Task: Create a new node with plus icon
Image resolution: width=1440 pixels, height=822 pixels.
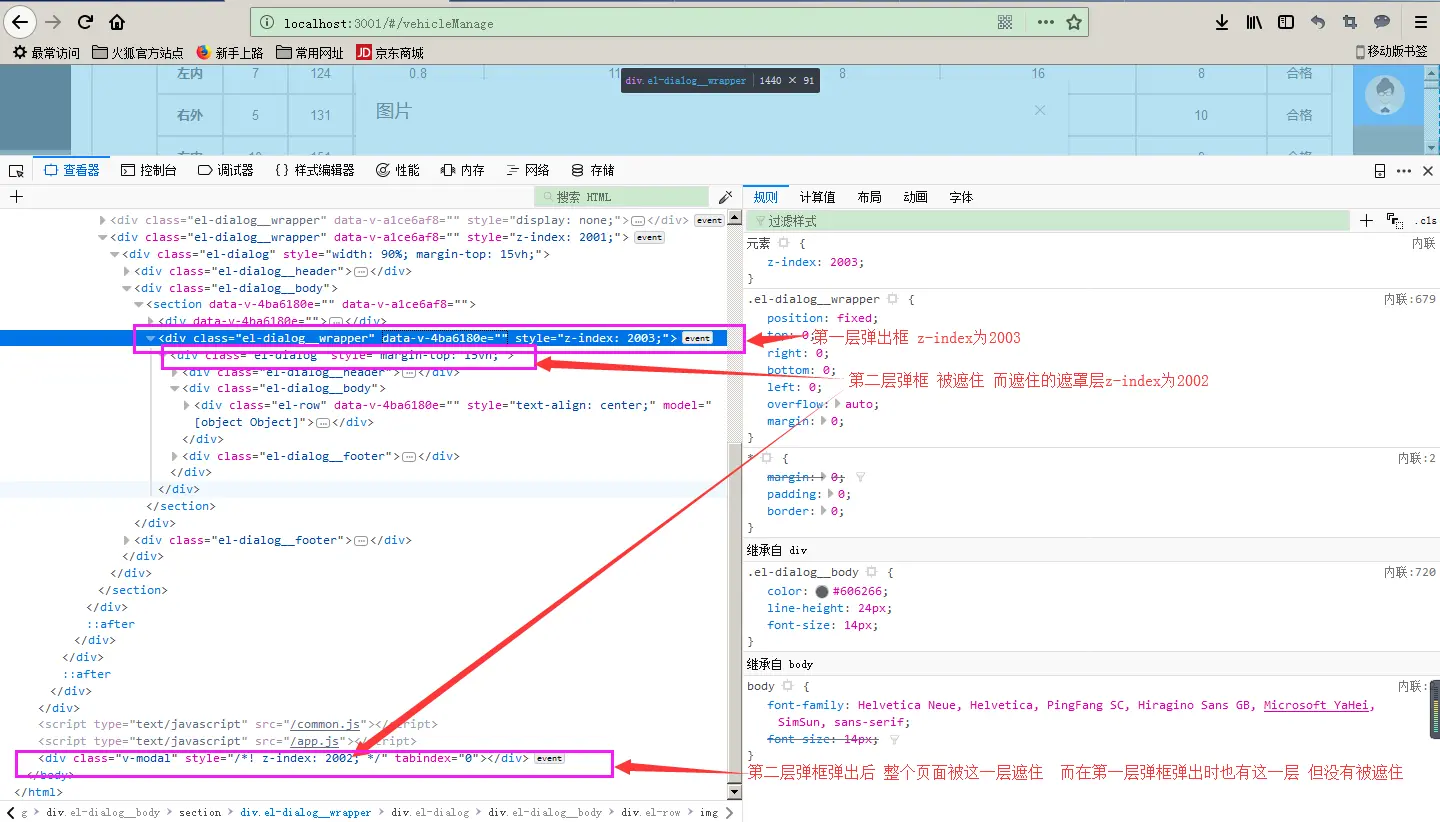Action: pos(16,197)
